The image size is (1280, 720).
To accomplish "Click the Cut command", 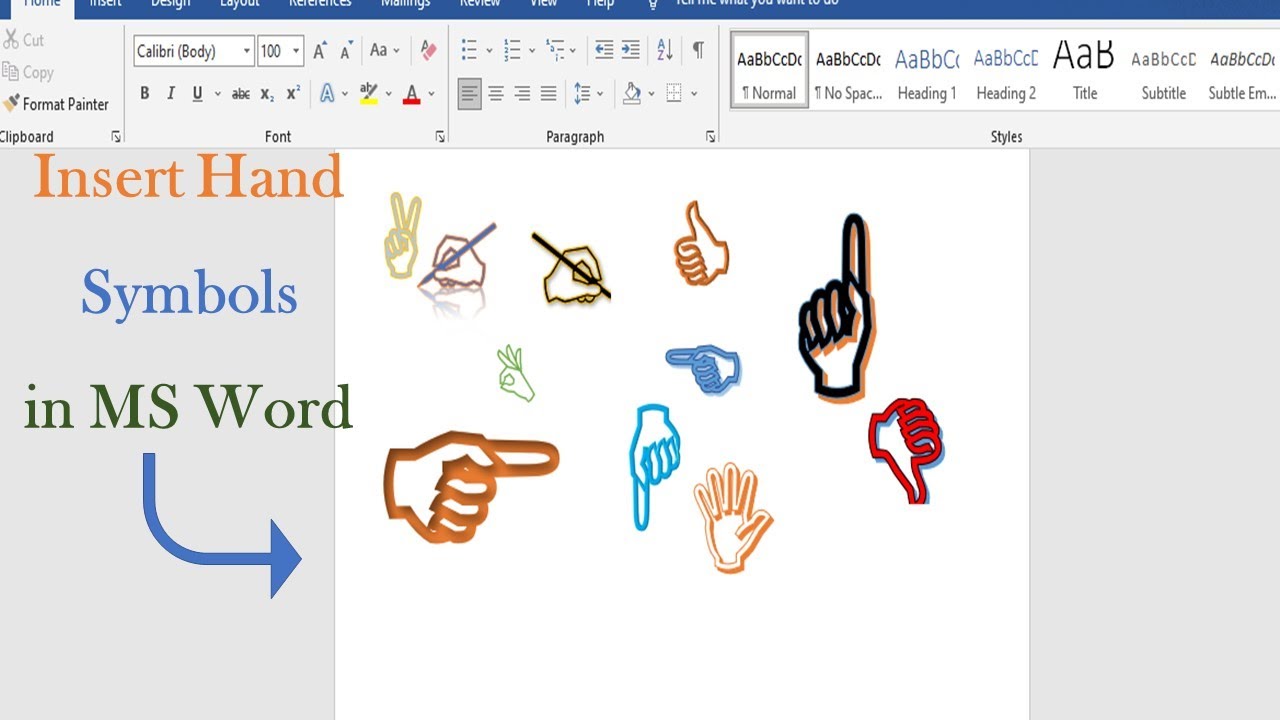I will pyautogui.click(x=23, y=40).
